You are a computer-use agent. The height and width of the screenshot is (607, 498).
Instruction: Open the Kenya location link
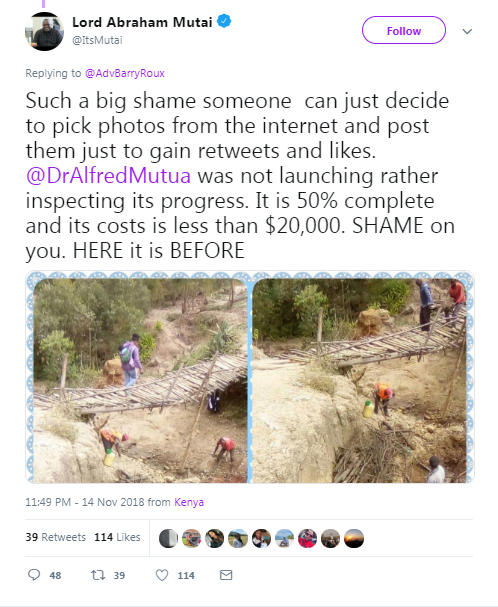pos(189,502)
